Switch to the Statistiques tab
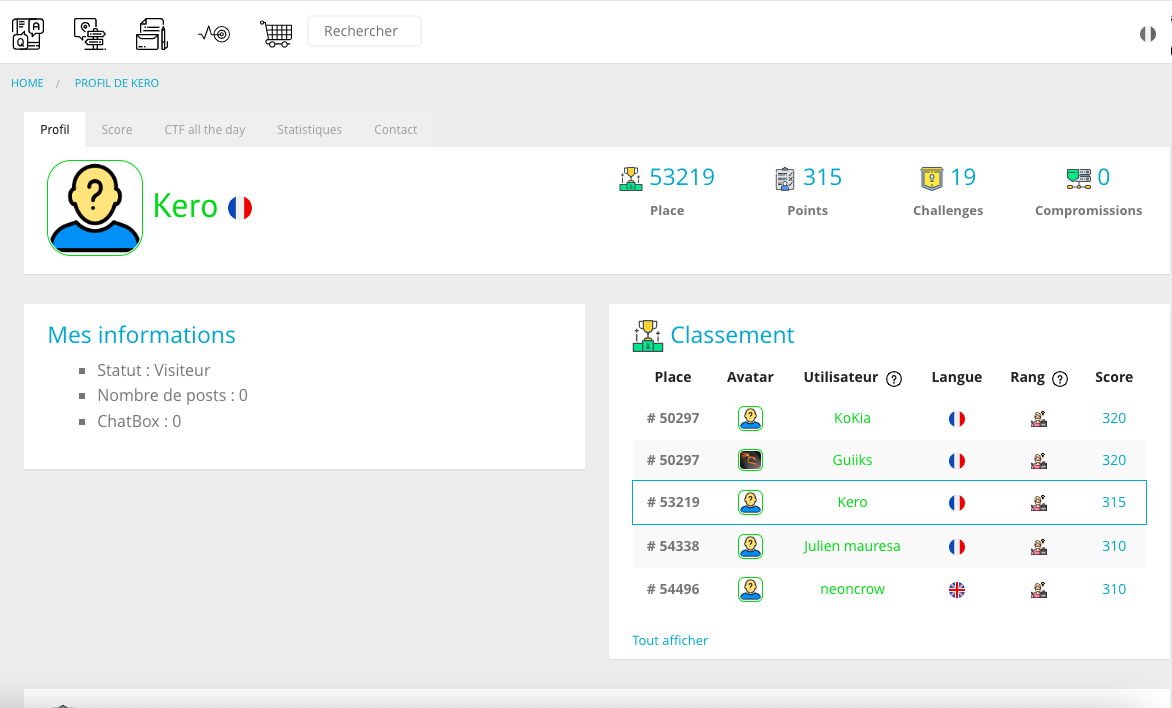 pos(309,129)
